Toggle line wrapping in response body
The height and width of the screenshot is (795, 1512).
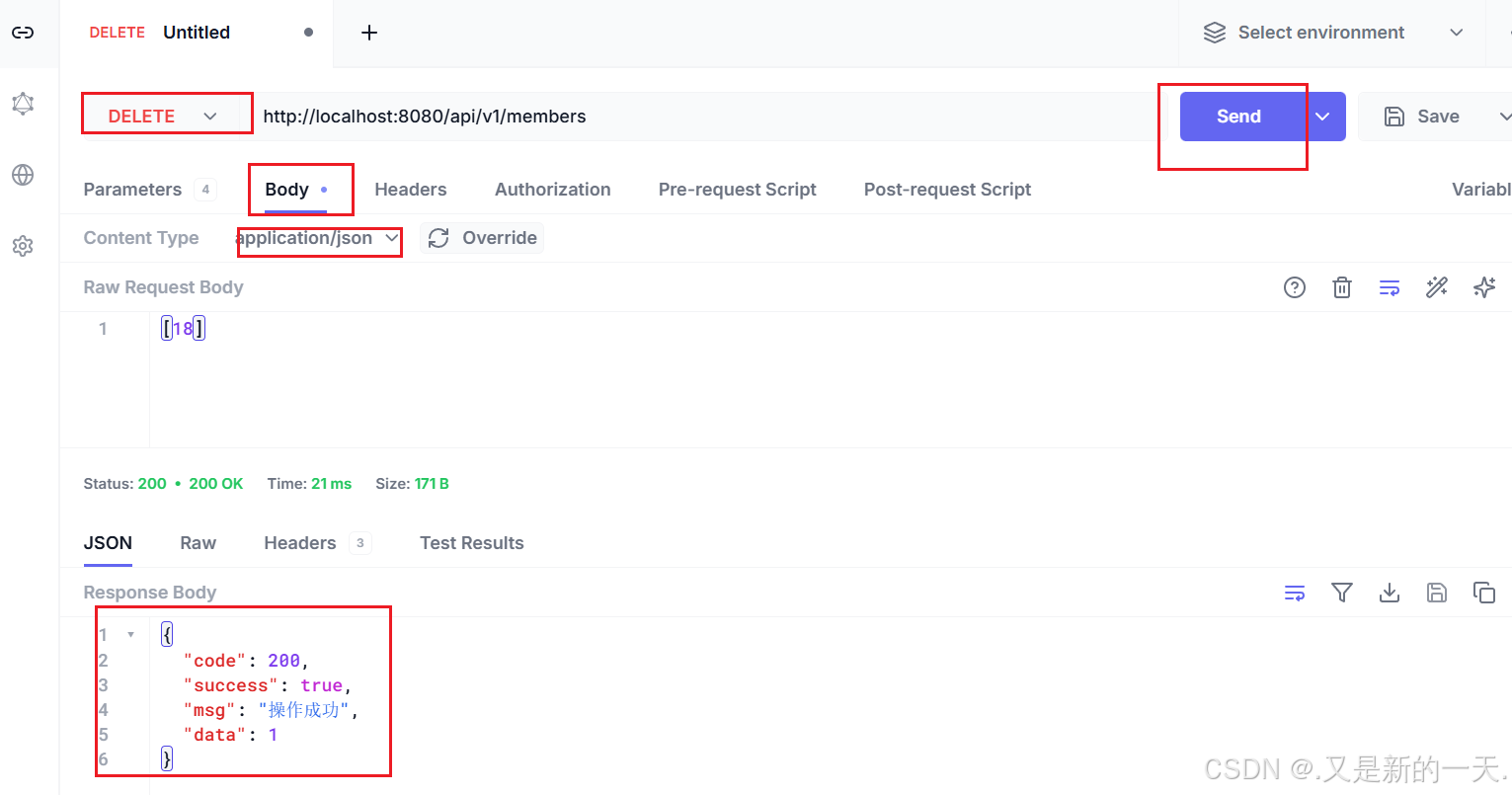click(1295, 593)
